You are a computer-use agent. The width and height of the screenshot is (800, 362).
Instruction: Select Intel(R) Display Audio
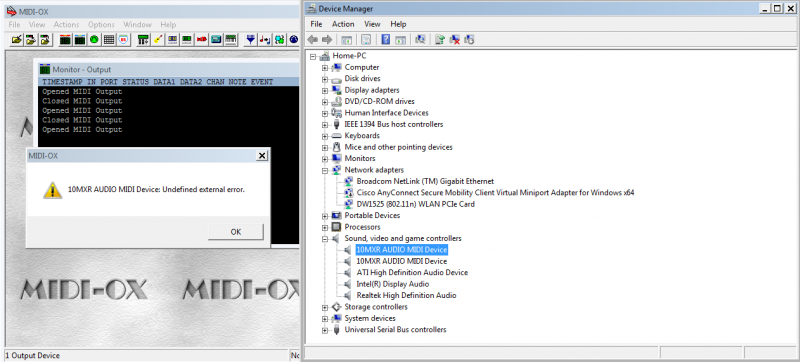click(x=393, y=284)
